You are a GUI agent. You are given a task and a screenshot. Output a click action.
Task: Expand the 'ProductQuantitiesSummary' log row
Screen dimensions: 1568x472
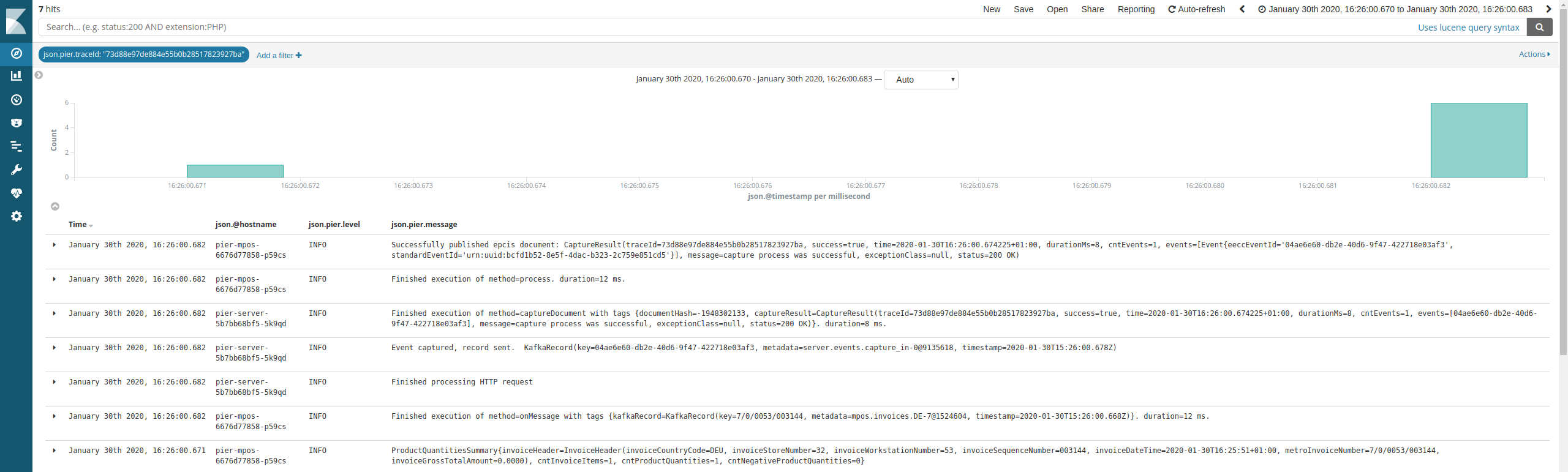click(55, 451)
